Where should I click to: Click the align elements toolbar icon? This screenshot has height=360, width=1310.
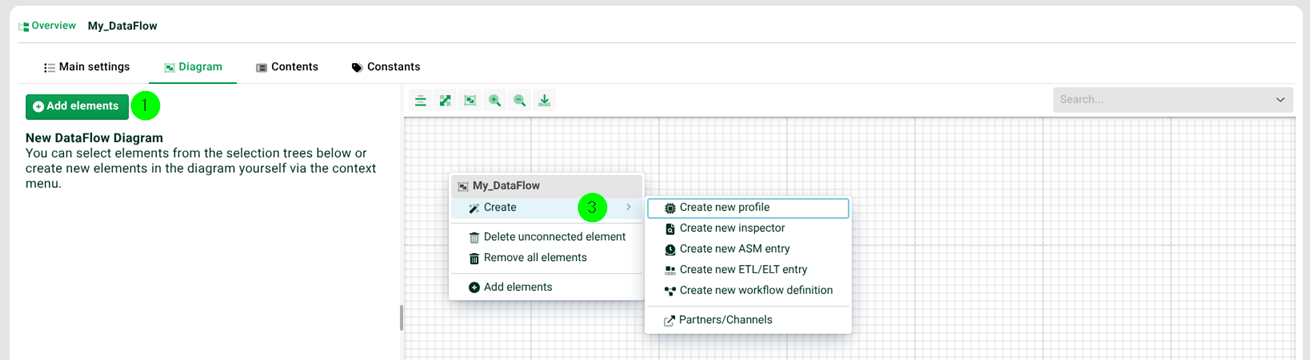[x=421, y=100]
